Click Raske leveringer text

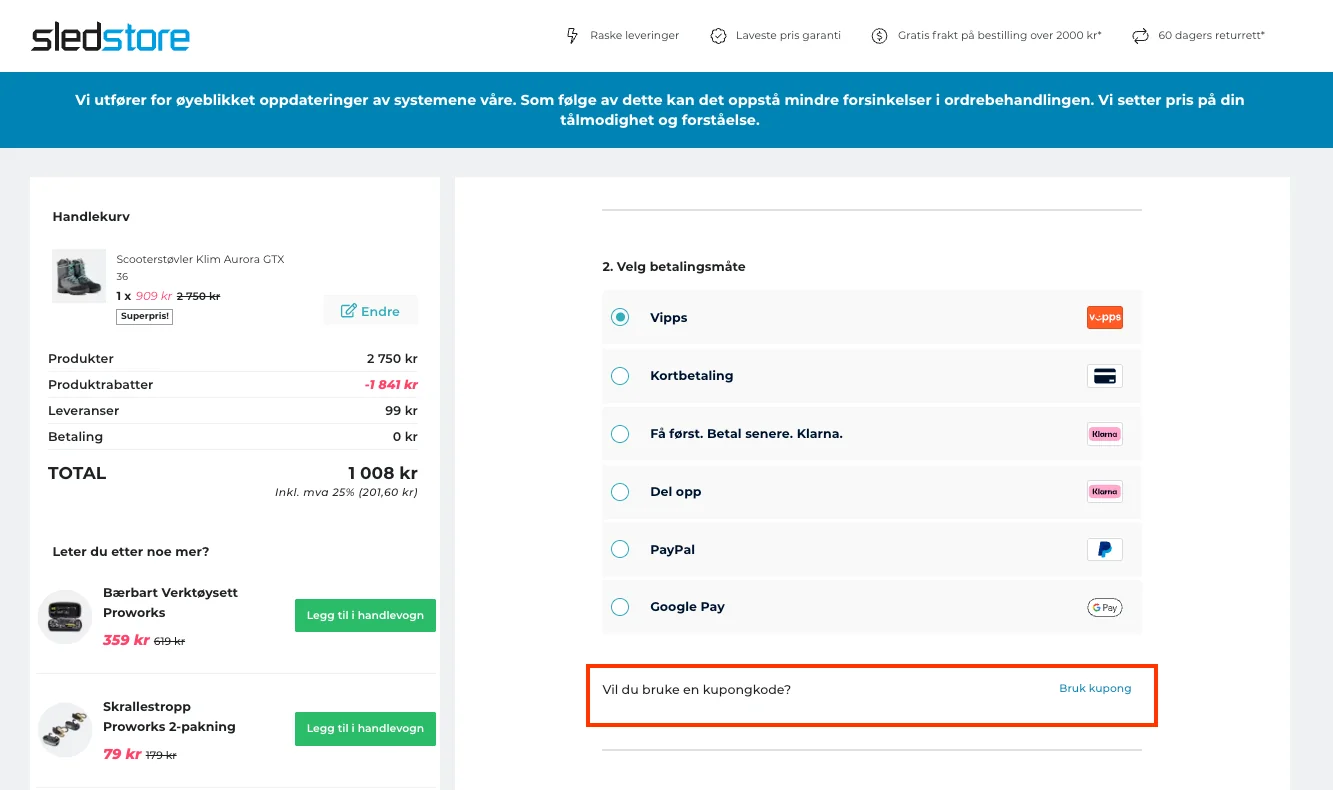pyautogui.click(x=634, y=36)
